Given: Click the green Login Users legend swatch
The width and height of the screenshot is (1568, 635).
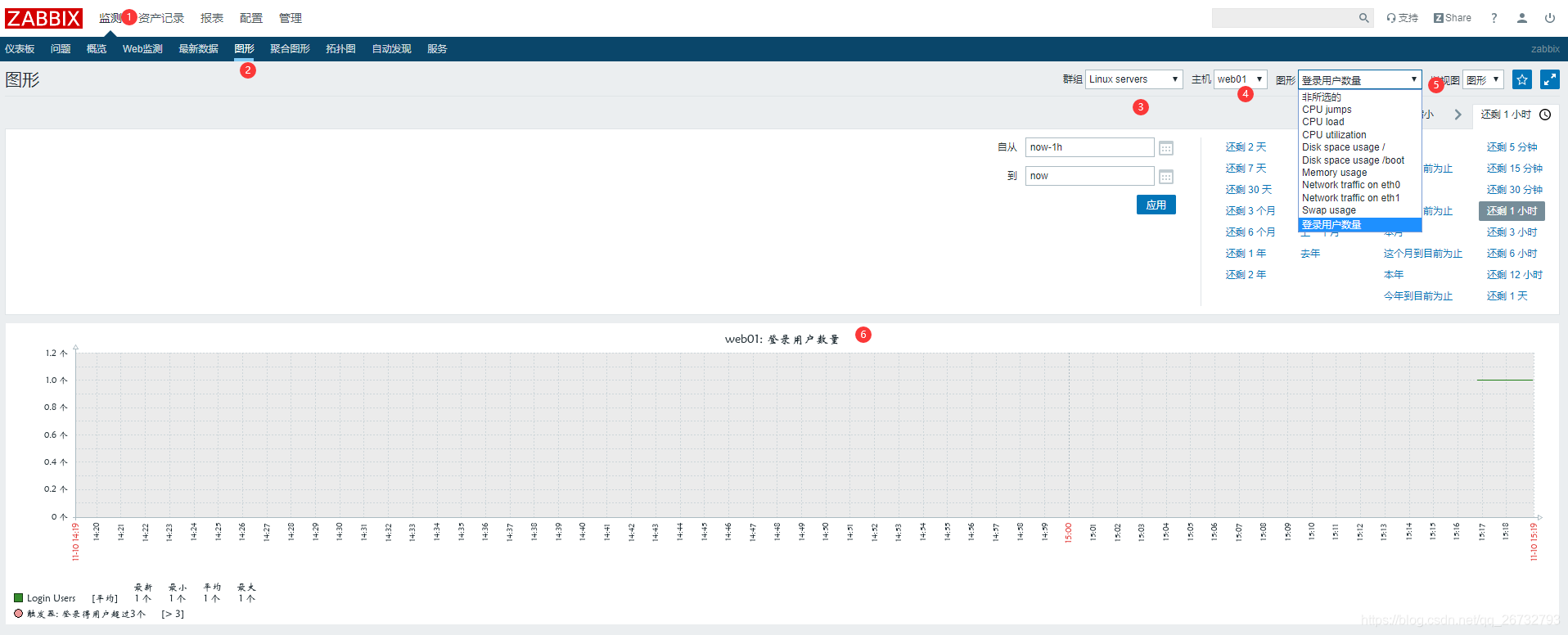Looking at the screenshot, I should click(x=19, y=598).
